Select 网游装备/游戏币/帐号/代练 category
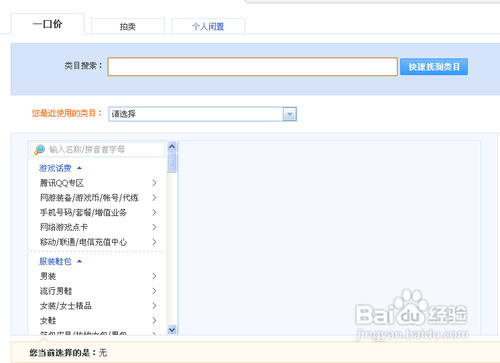500x363 pixels. tap(89, 198)
